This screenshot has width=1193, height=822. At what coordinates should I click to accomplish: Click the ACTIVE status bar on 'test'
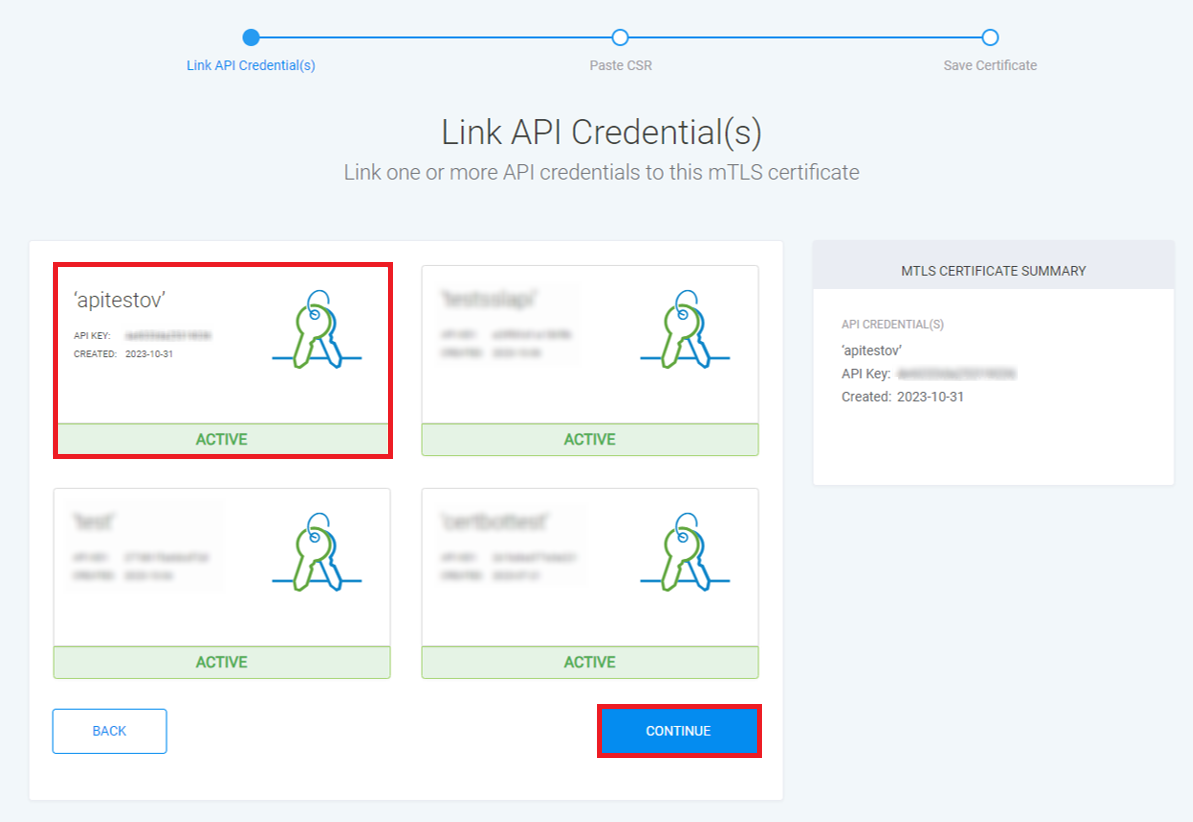pyautogui.click(x=221, y=663)
